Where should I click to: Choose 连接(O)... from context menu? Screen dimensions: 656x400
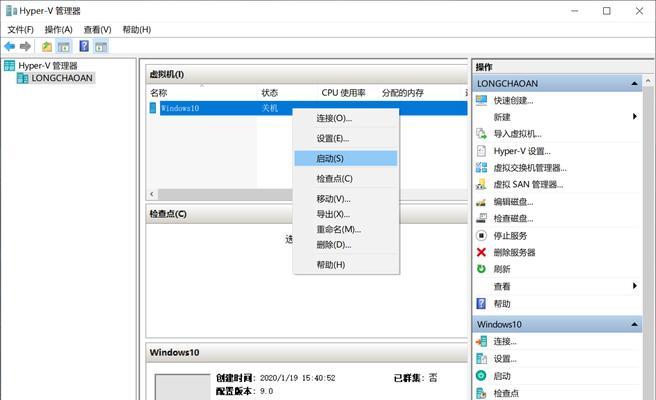(x=346, y=118)
